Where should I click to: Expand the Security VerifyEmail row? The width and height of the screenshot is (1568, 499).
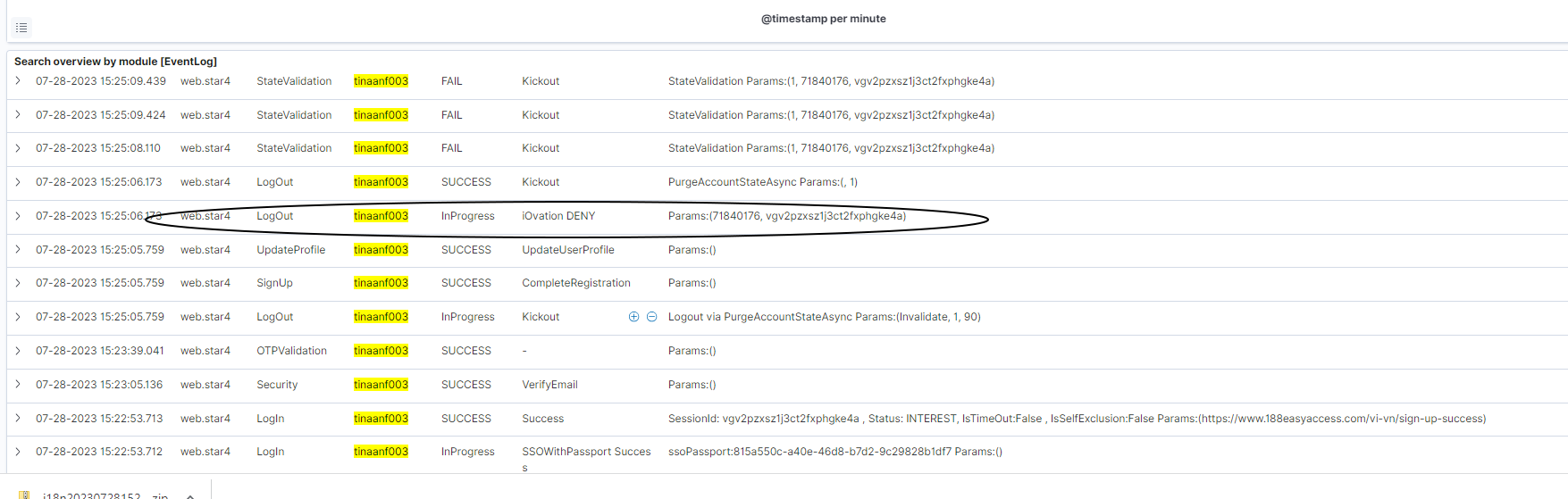18,385
